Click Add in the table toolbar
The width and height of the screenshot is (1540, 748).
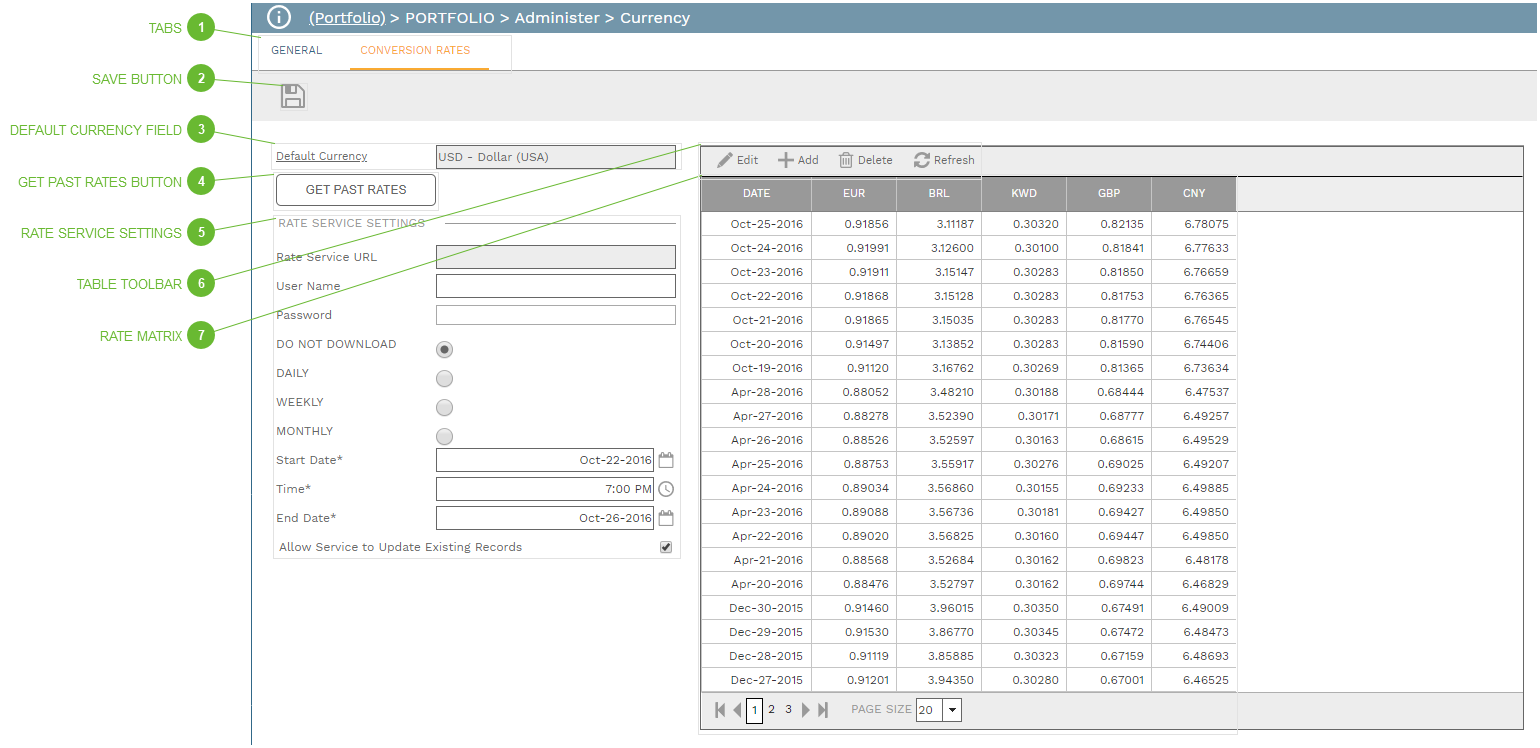[x=798, y=160]
